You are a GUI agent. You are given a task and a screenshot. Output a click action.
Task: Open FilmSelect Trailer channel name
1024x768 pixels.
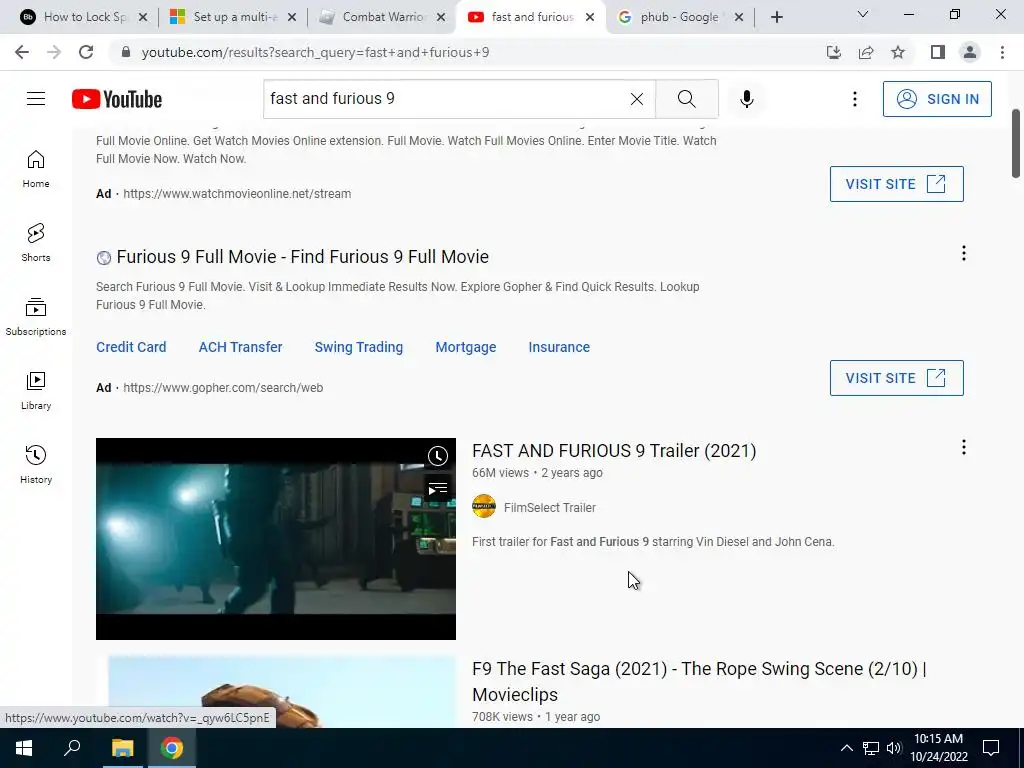click(550, 507)
